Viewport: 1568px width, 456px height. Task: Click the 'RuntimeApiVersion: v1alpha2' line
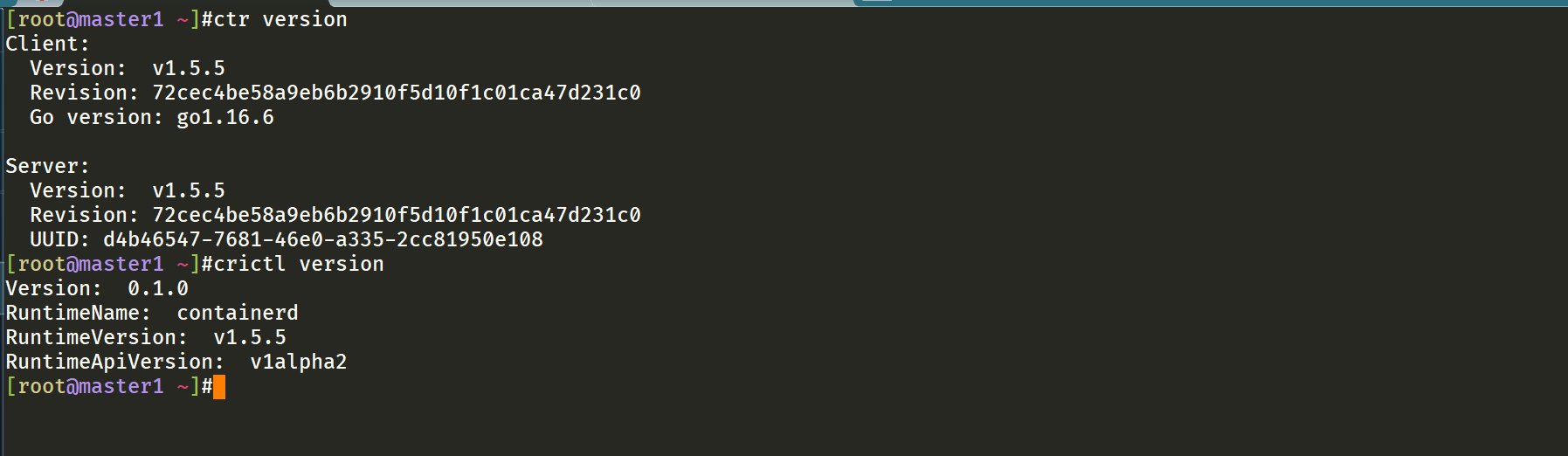click(x=176, y=362)
